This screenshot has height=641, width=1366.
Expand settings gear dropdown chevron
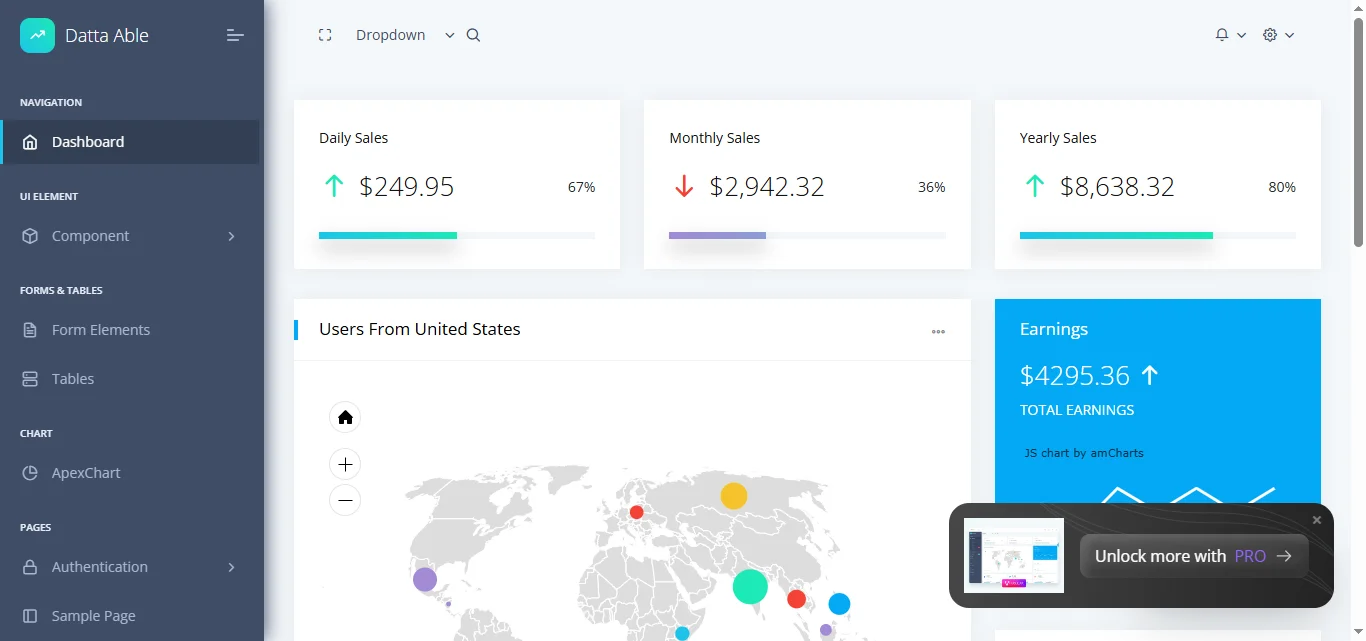coord(1290,35)
